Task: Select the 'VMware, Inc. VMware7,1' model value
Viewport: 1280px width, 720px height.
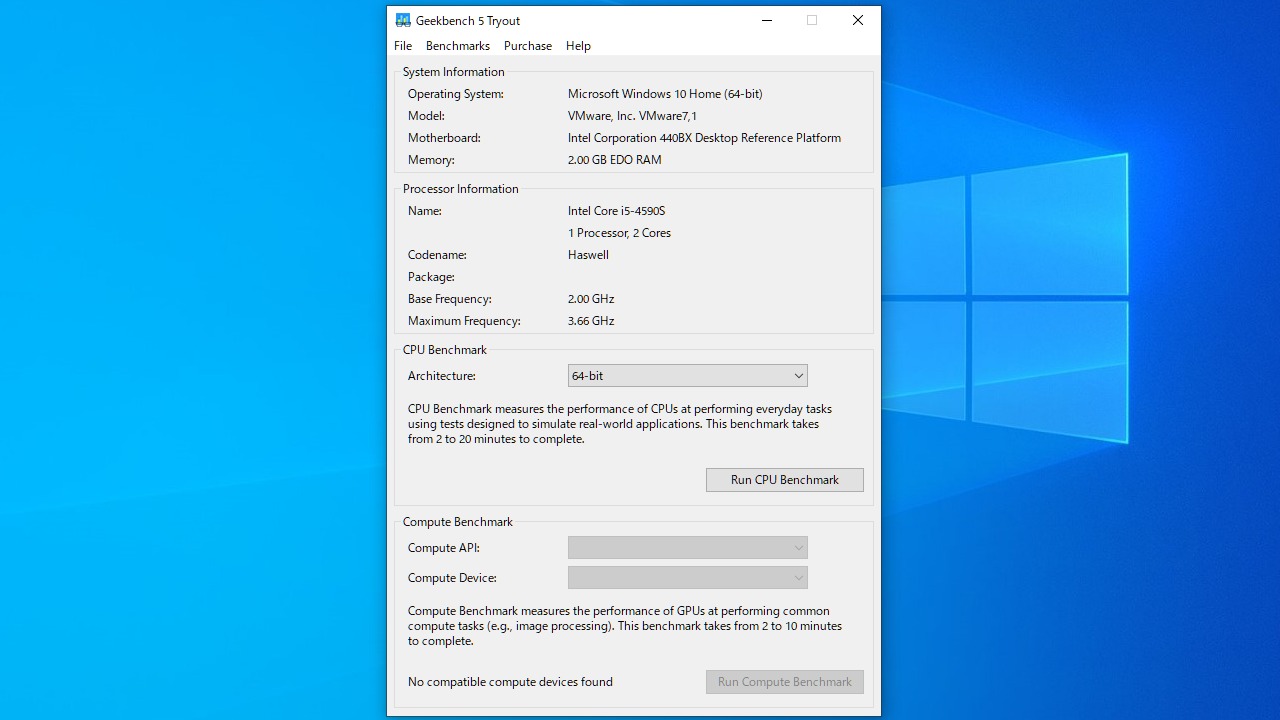Action: [x=632, y=116]
